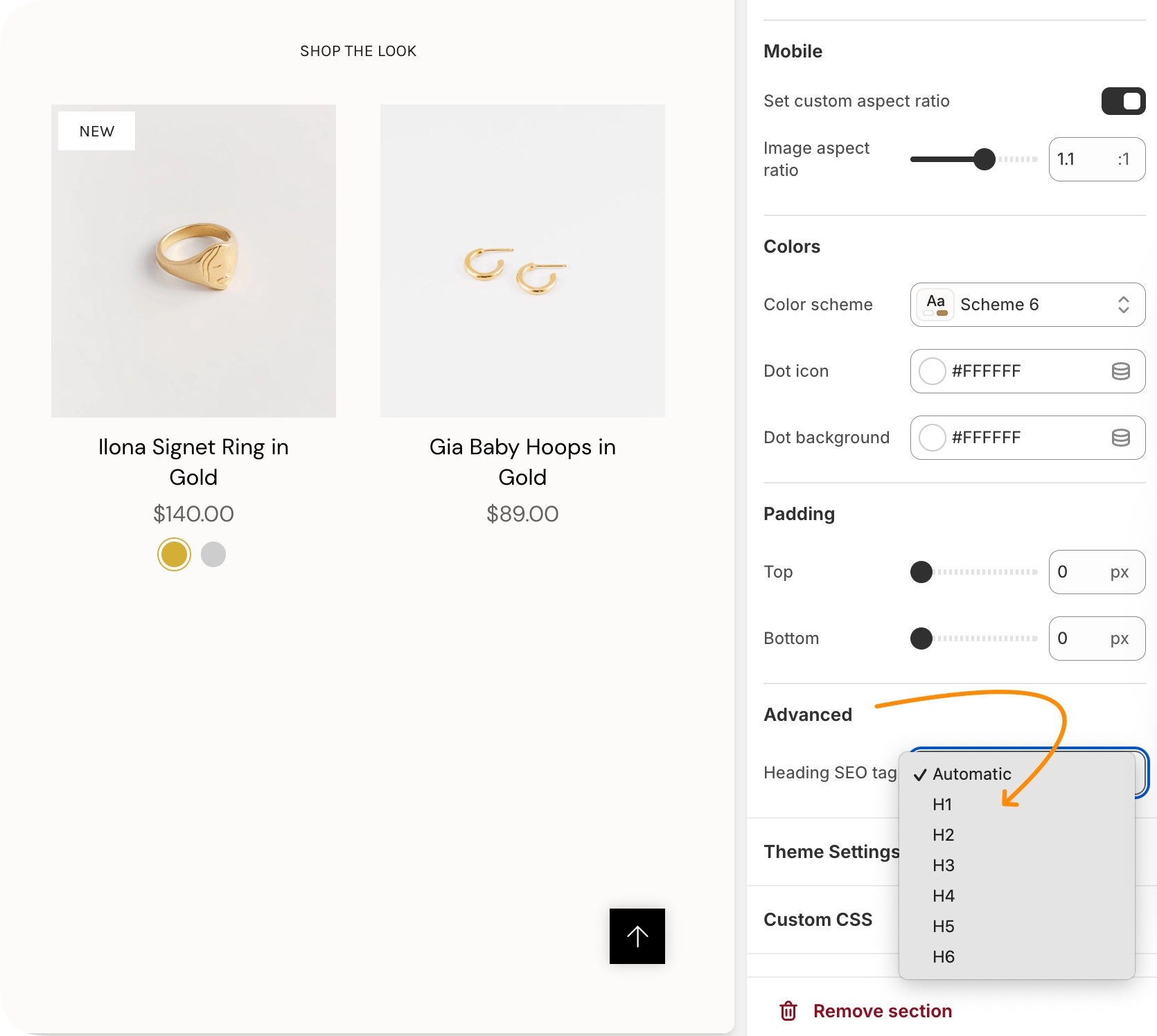
Task: Click the trash icon beside Remove section
Action: click(x=788, y=1011)
